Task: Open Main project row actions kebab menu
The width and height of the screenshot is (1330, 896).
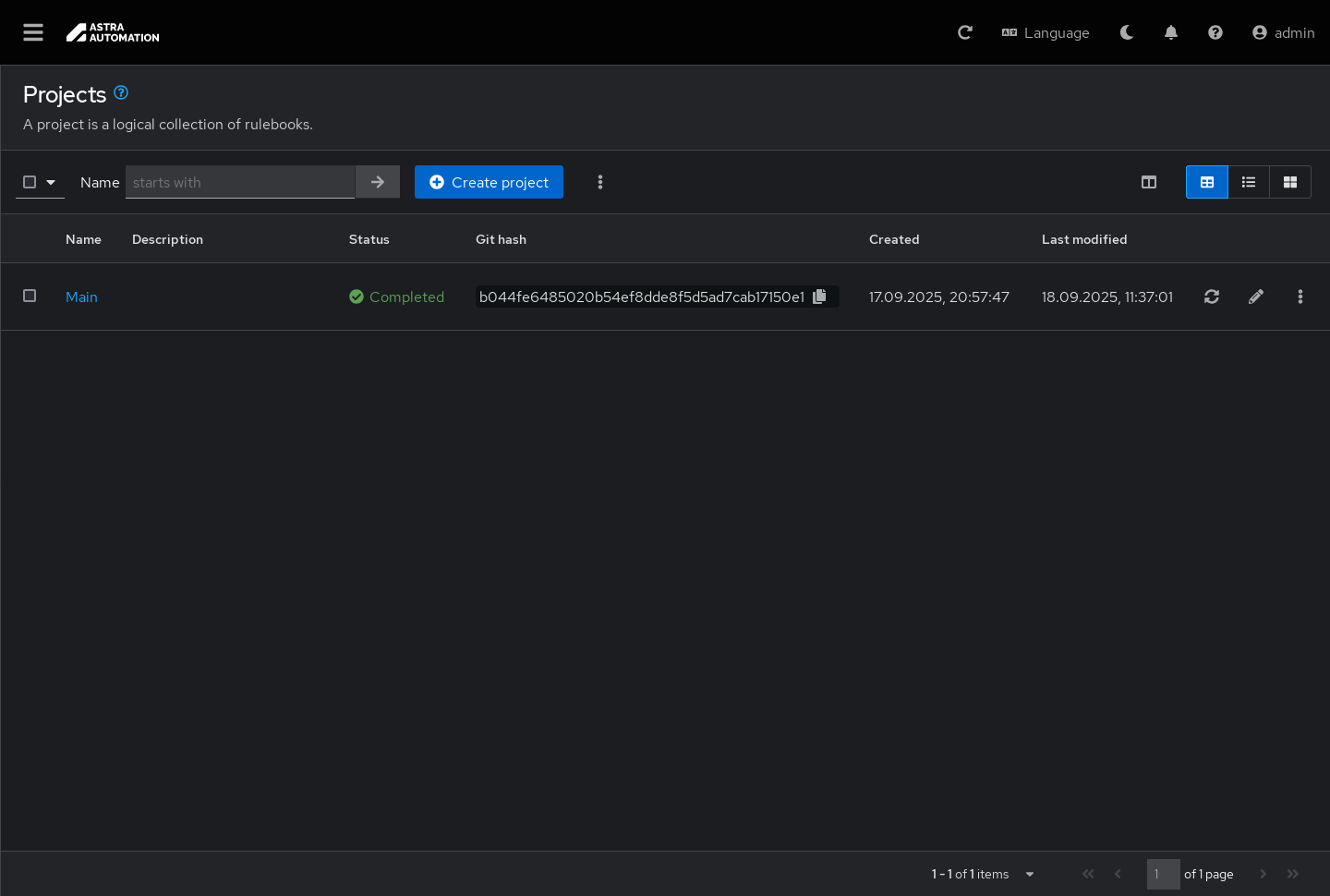Action: pos(1300,297)
